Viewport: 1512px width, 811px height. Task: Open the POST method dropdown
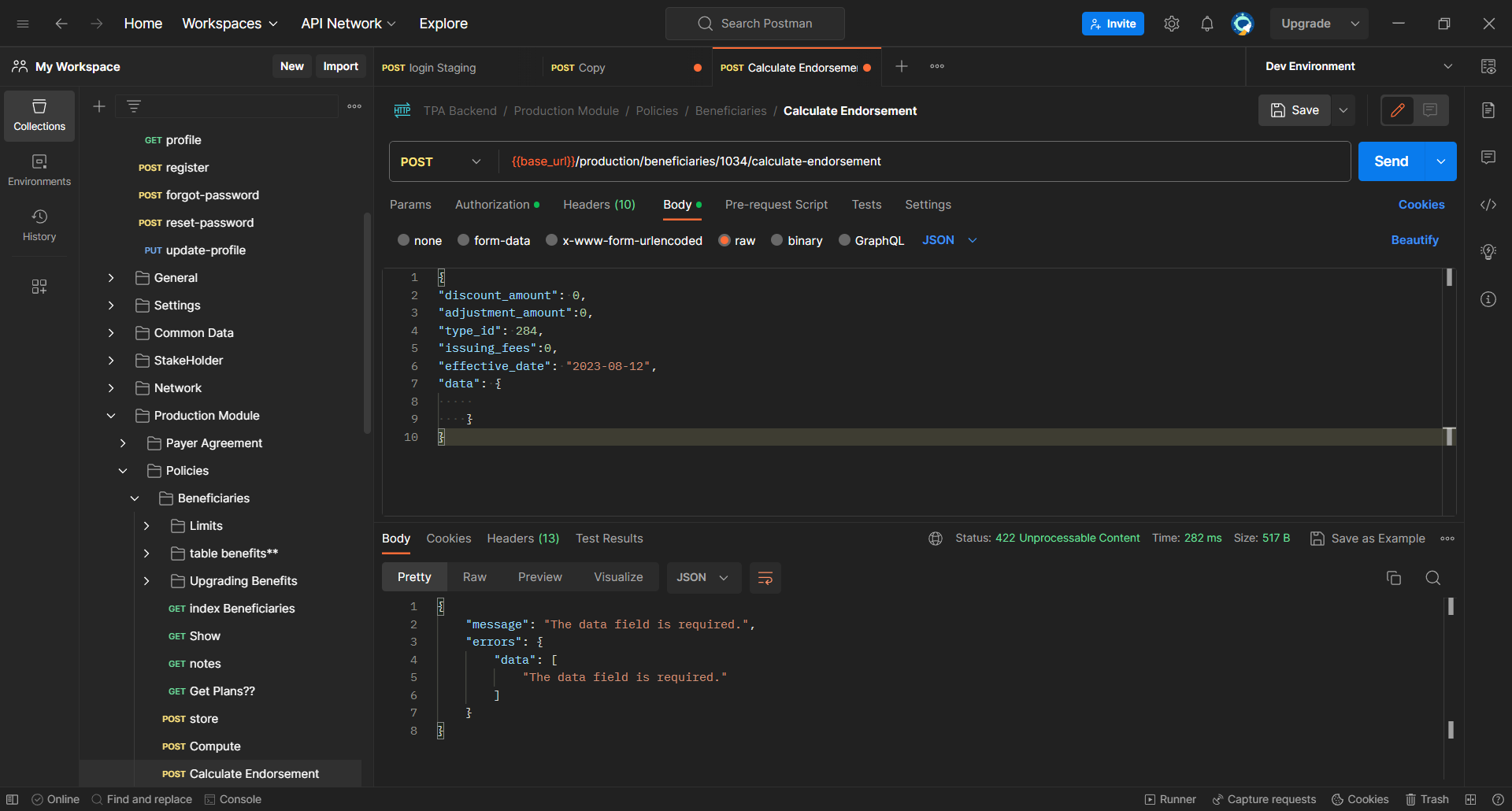[441, 161]
